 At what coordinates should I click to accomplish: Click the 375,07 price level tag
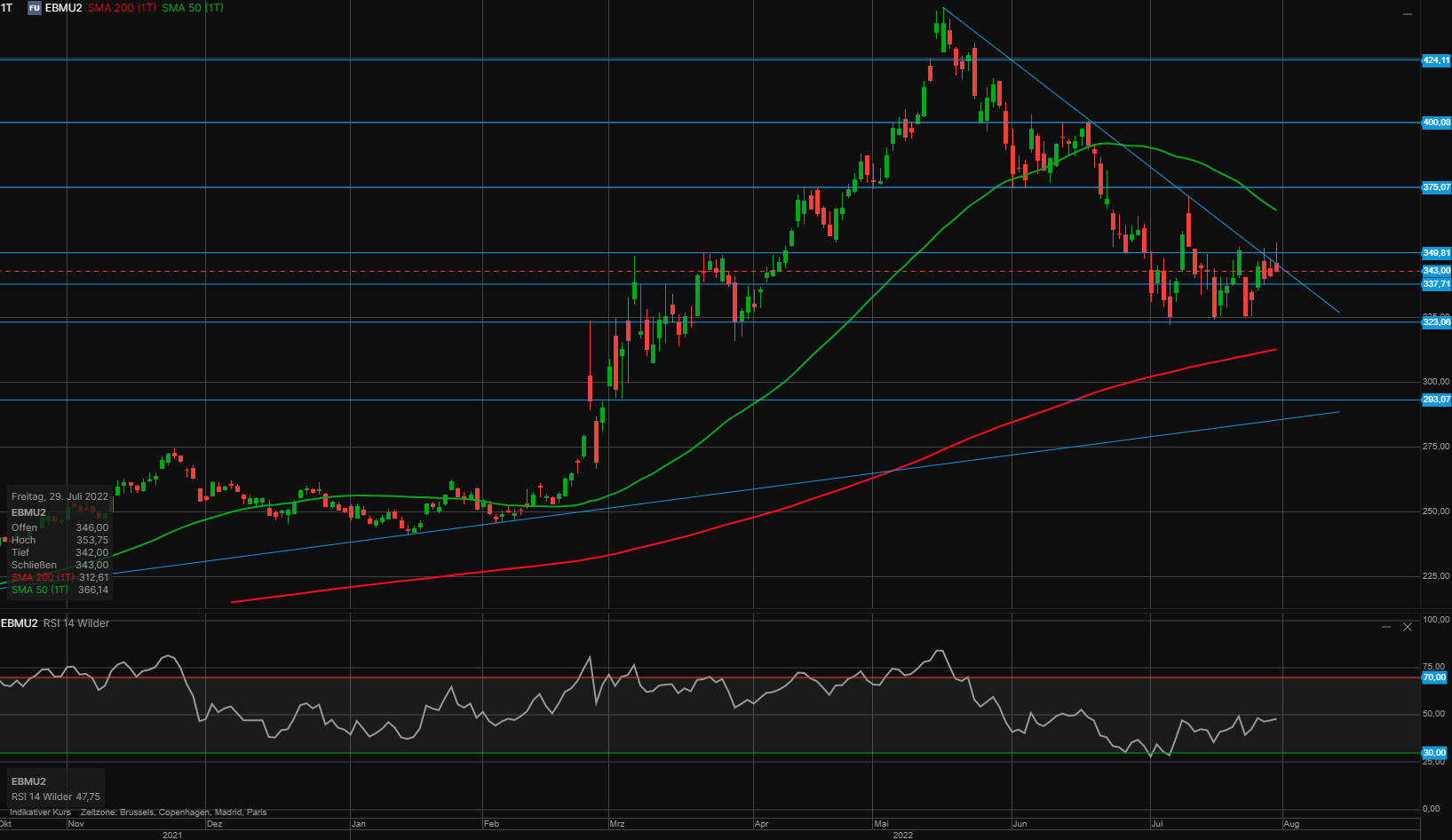(1435, 187)
